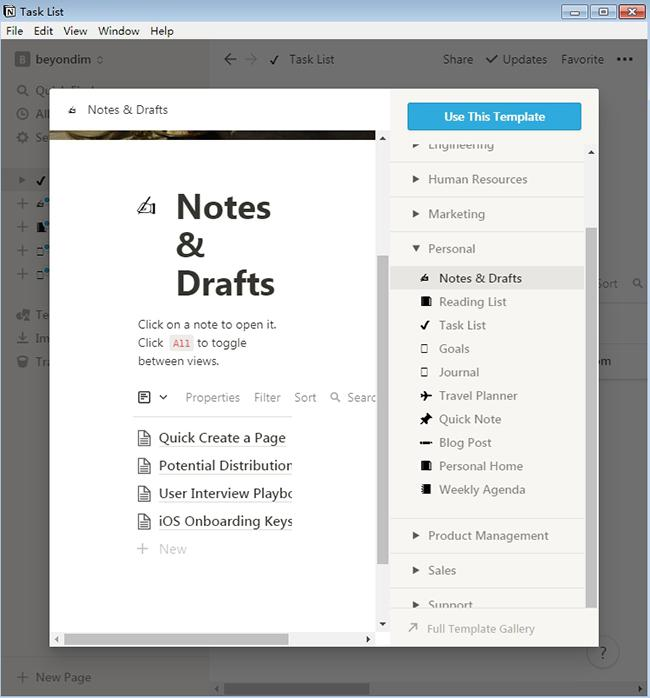Open the three-dot more menu in top bar
The height and width of the screenshot is (698, 650).
pyautogui.click(x=625, y=59)
